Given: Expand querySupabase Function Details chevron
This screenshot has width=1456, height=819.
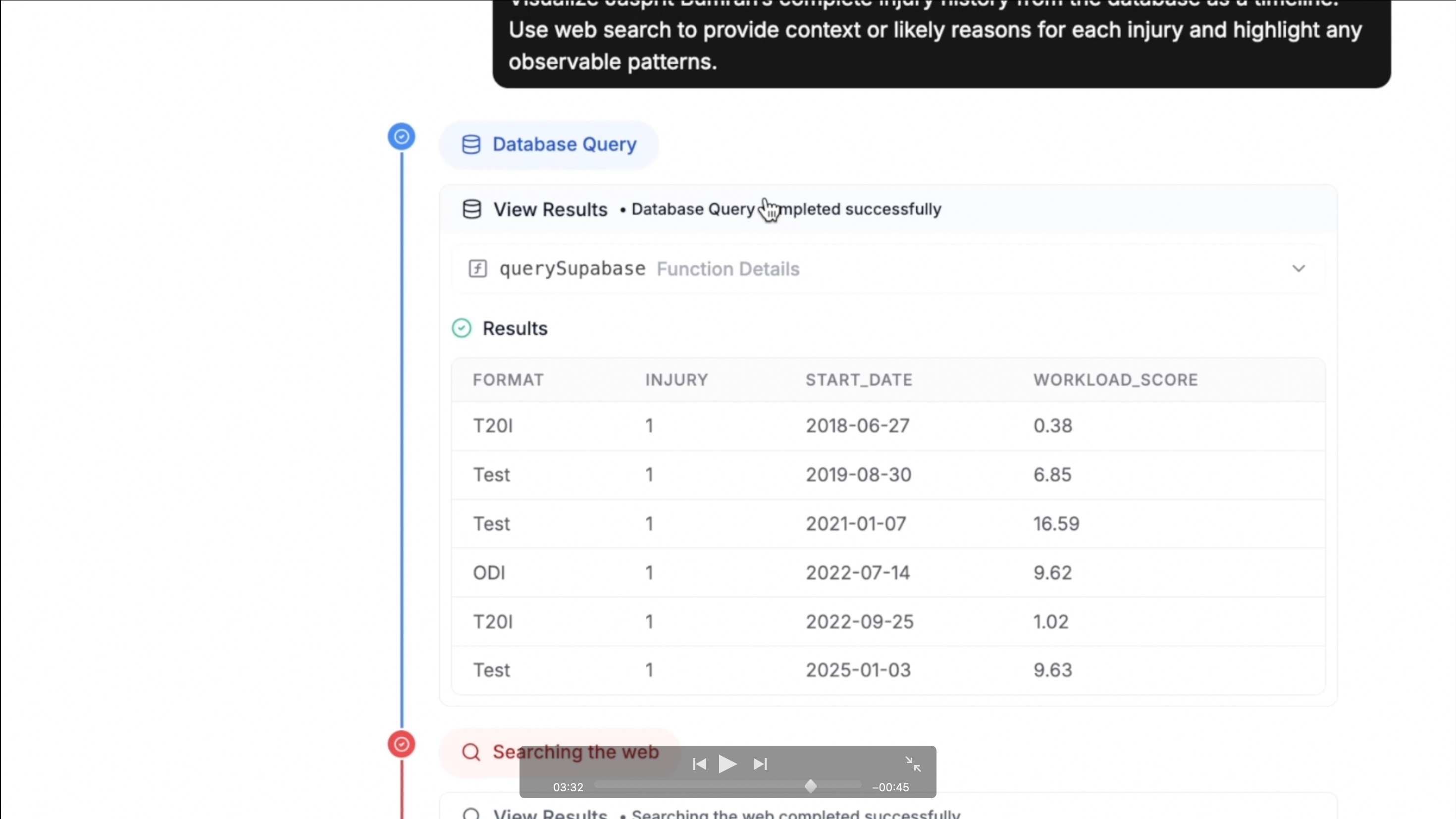Looking at the screenshot, I should [x=1299, y=268].
